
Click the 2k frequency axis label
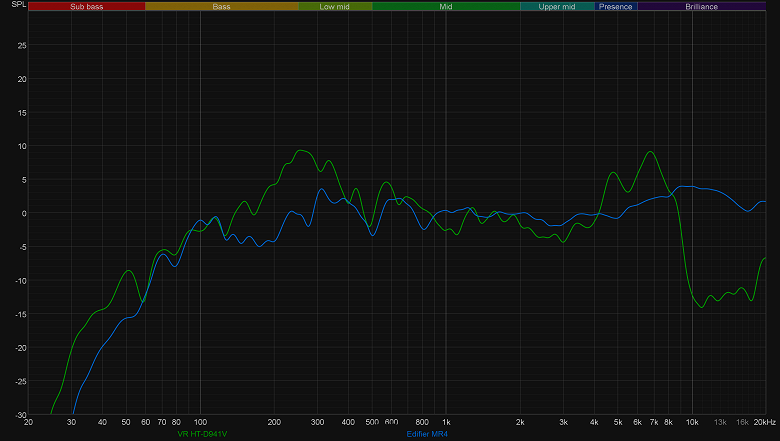click(x=520, y=422)
